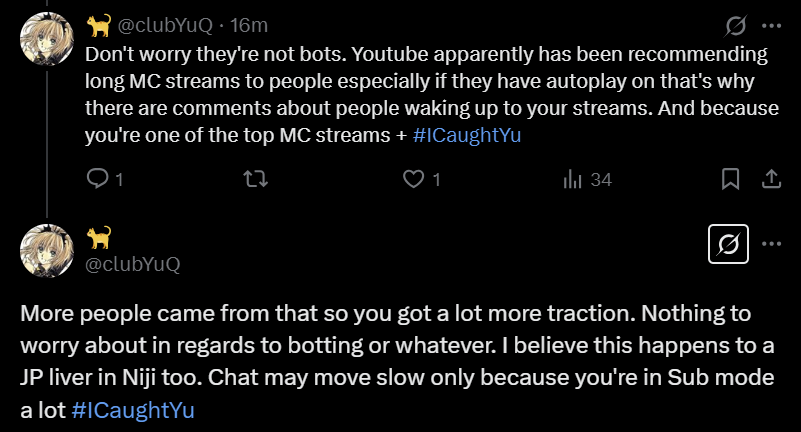Screen dimensions: 801x432
Task: Open more options on the 16m tweet
Action: click(771, 25)
